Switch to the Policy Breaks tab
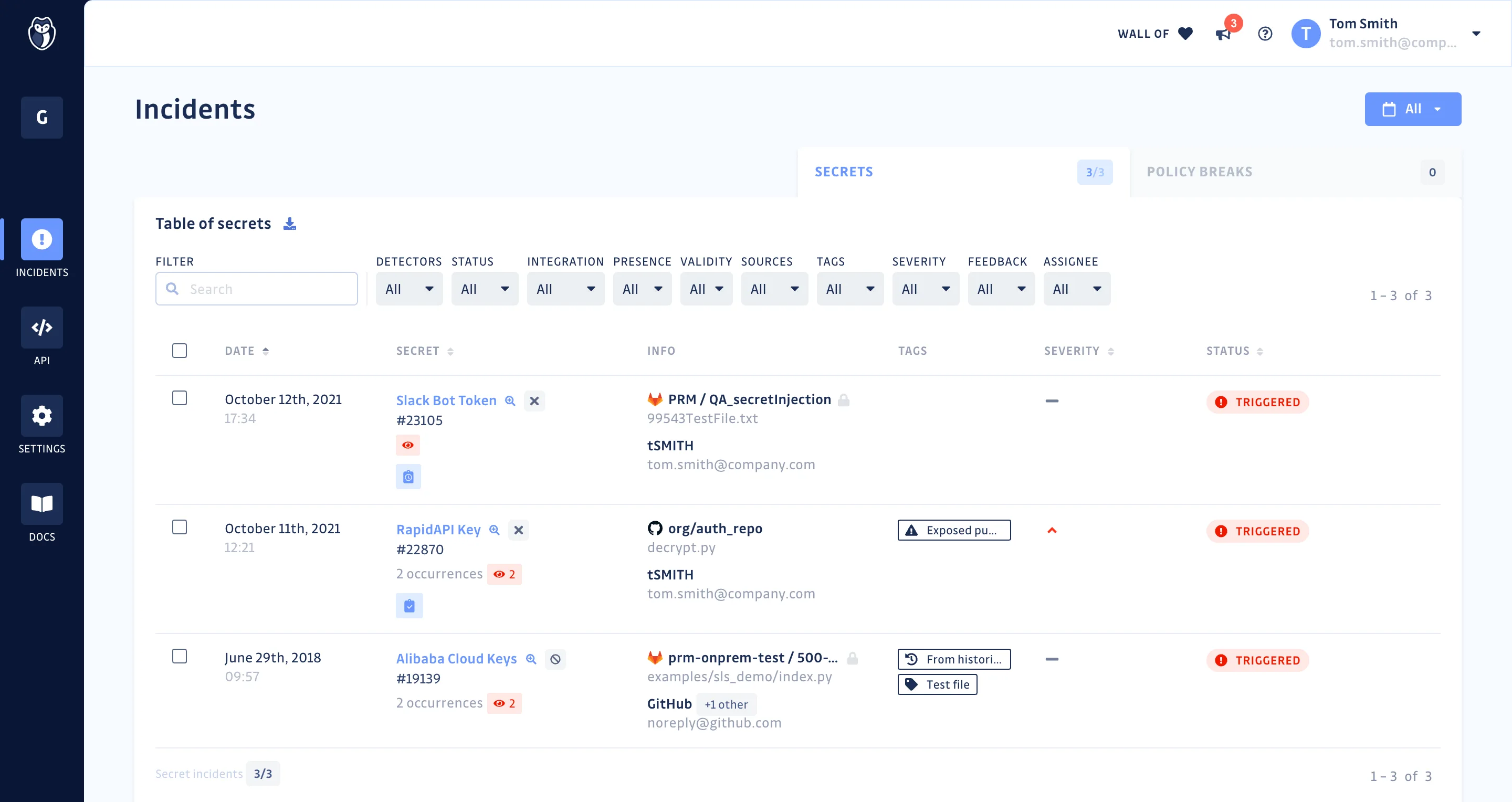Screen dimensions: 1512x802 [1295, 172]
